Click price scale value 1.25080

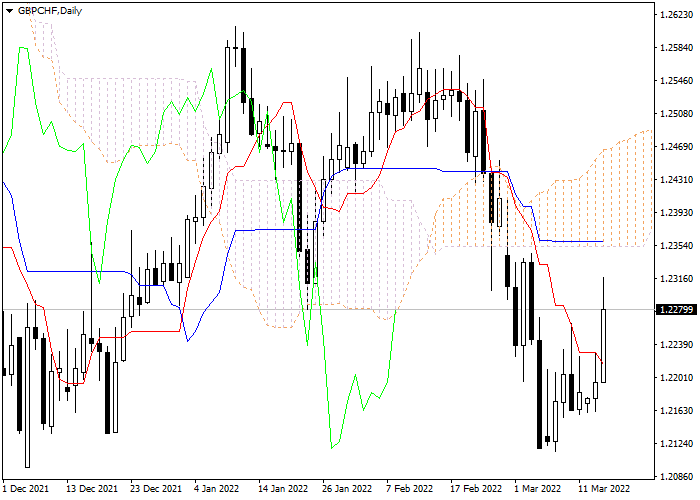(x=676, y=114)
